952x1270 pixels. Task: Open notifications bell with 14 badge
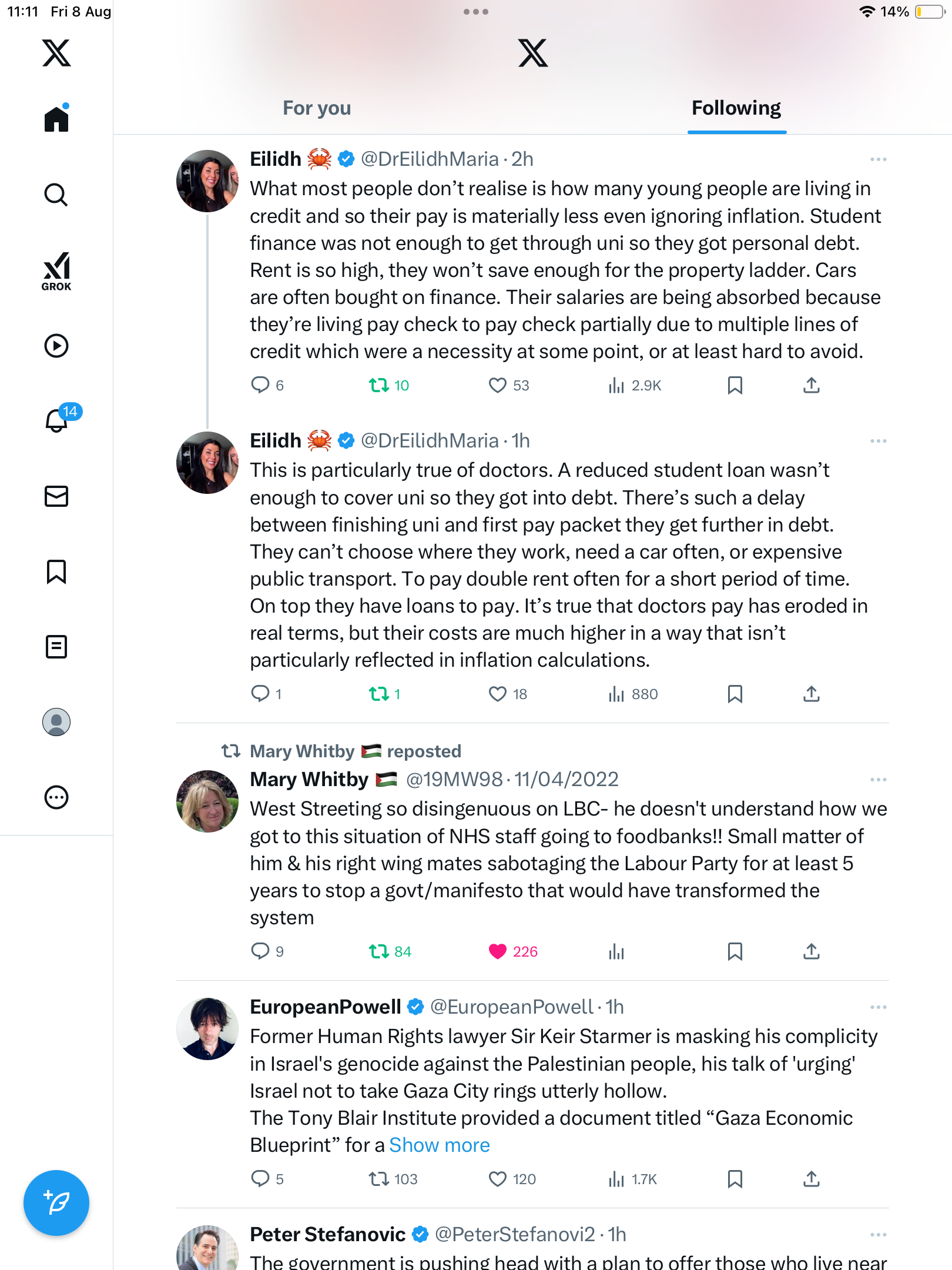tap(58, 420)
